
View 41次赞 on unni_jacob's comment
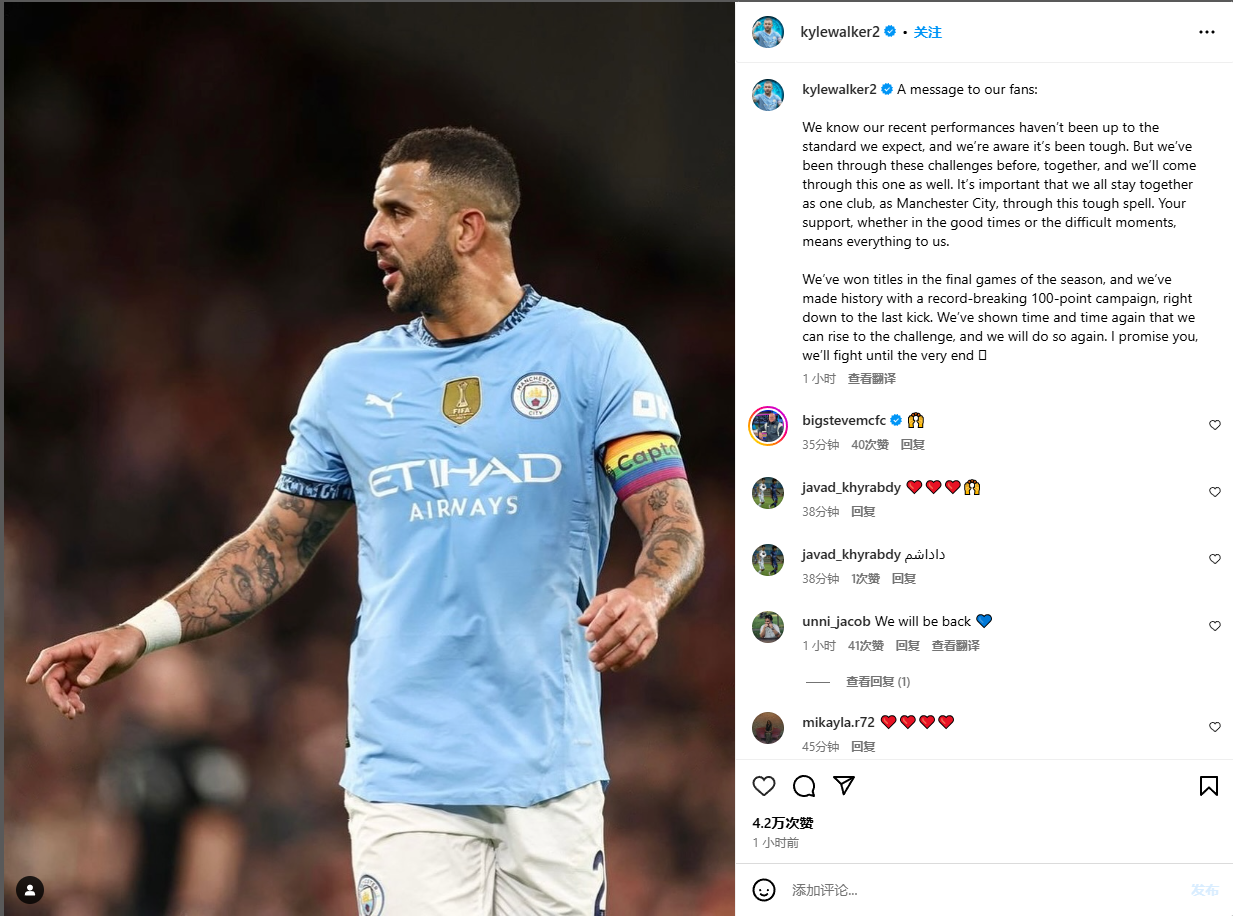click(x=866, y=646)
